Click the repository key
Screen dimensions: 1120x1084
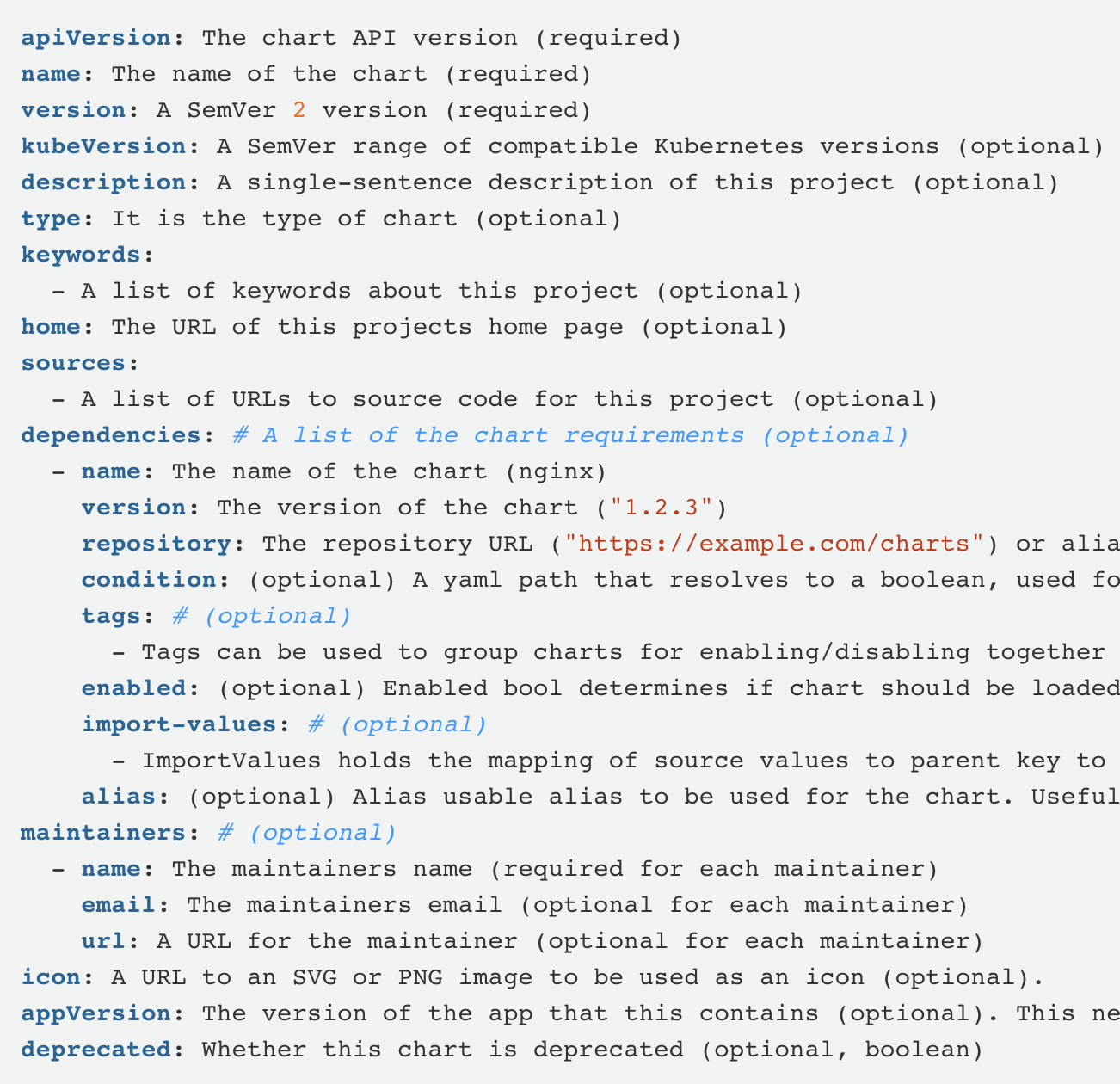point(156,544)
